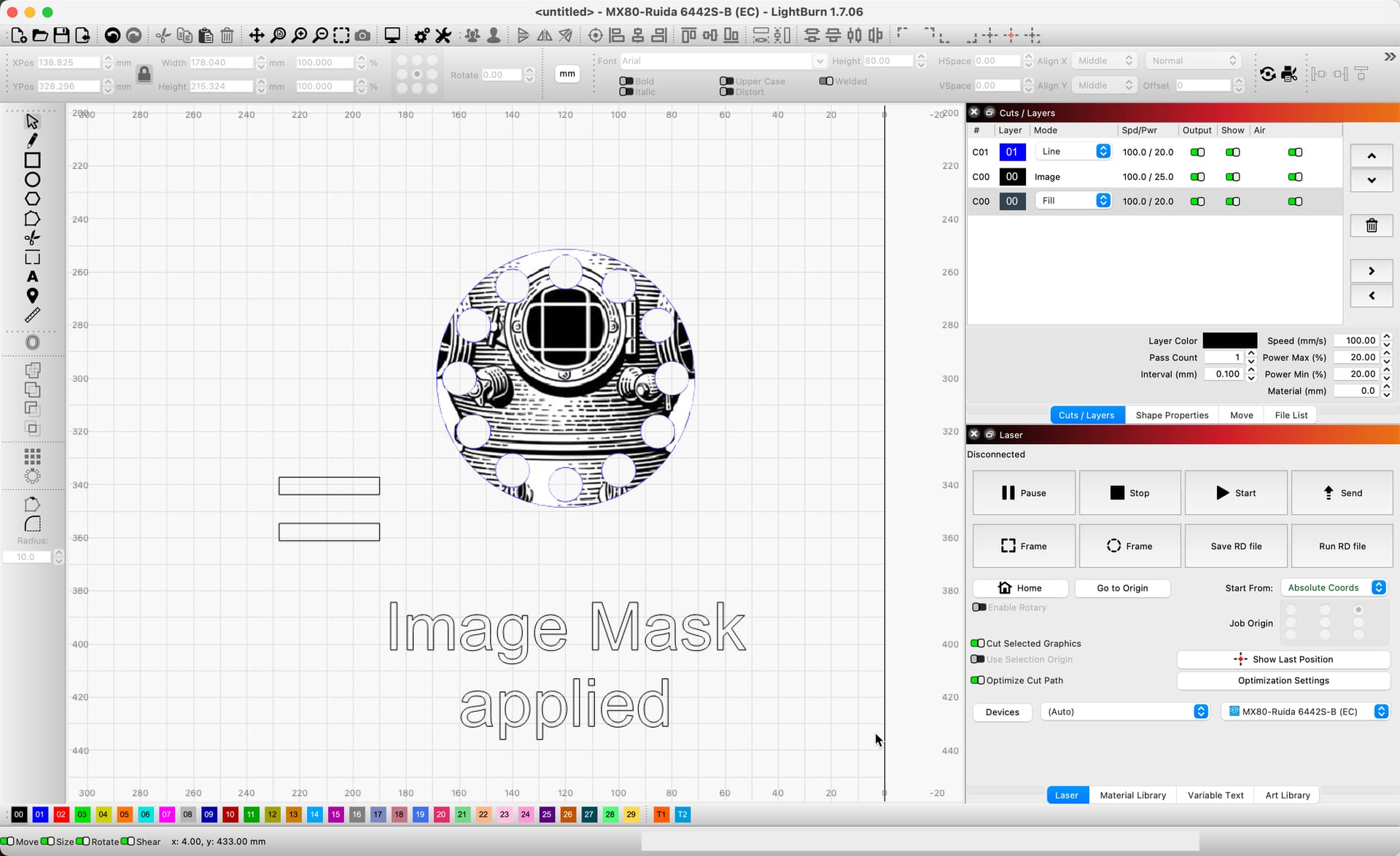The image size is (1400, 856).
Task: Switch to the Material Library tab
Action: (x=1132, y=795)
